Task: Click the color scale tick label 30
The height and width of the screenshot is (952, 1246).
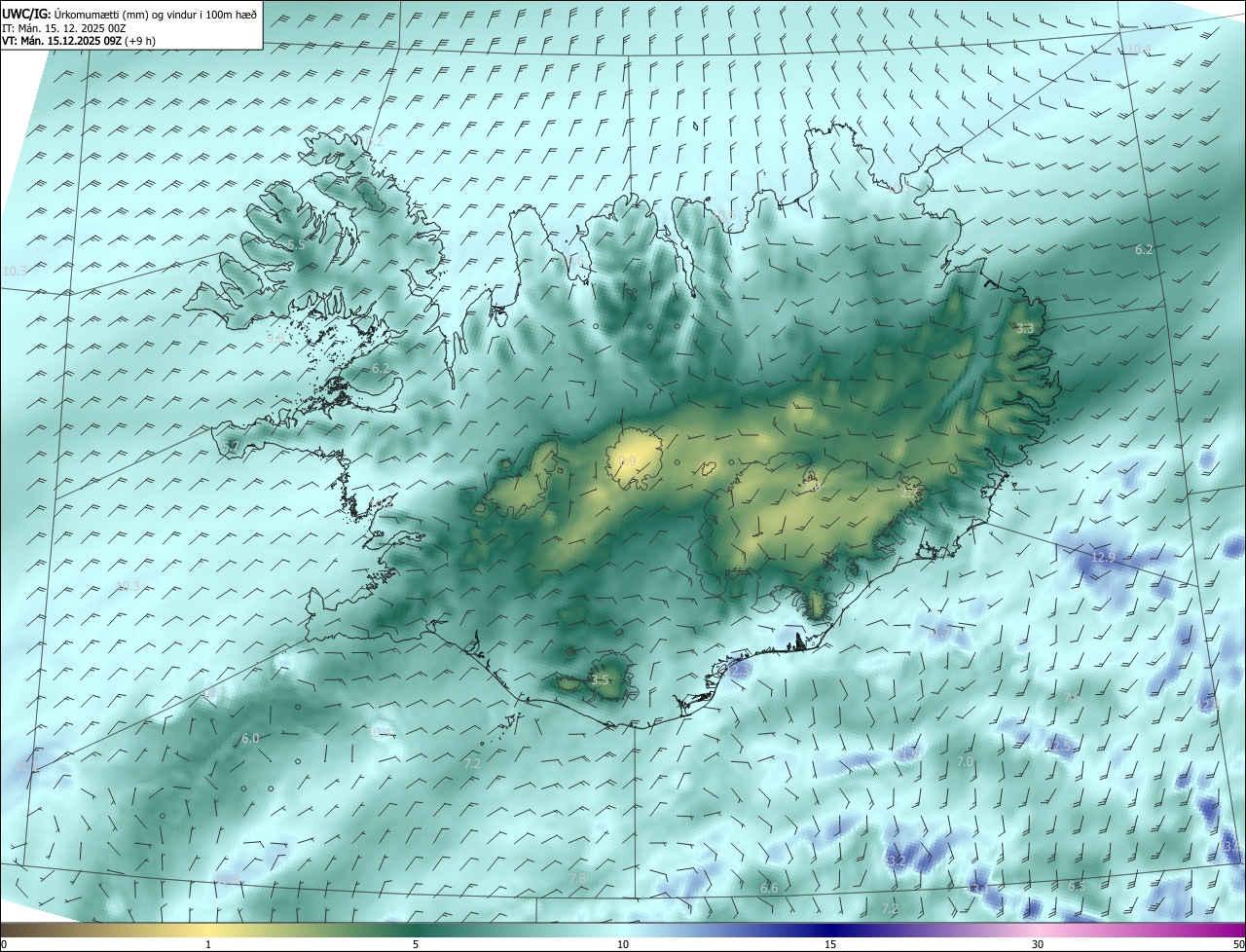Action: pyautogui.click(x=1038, y=944)
